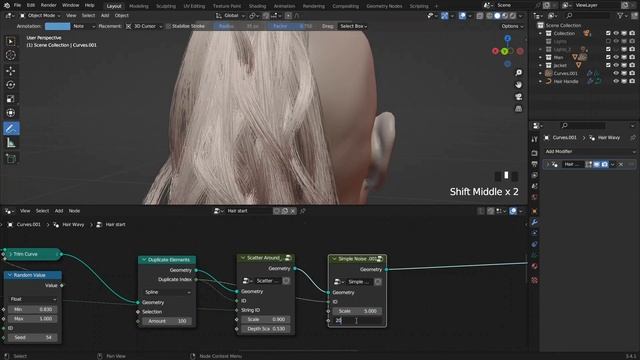The image size is (640, 360).
Task: Open the Output properties tab
Action: click(x=534, y=164)
